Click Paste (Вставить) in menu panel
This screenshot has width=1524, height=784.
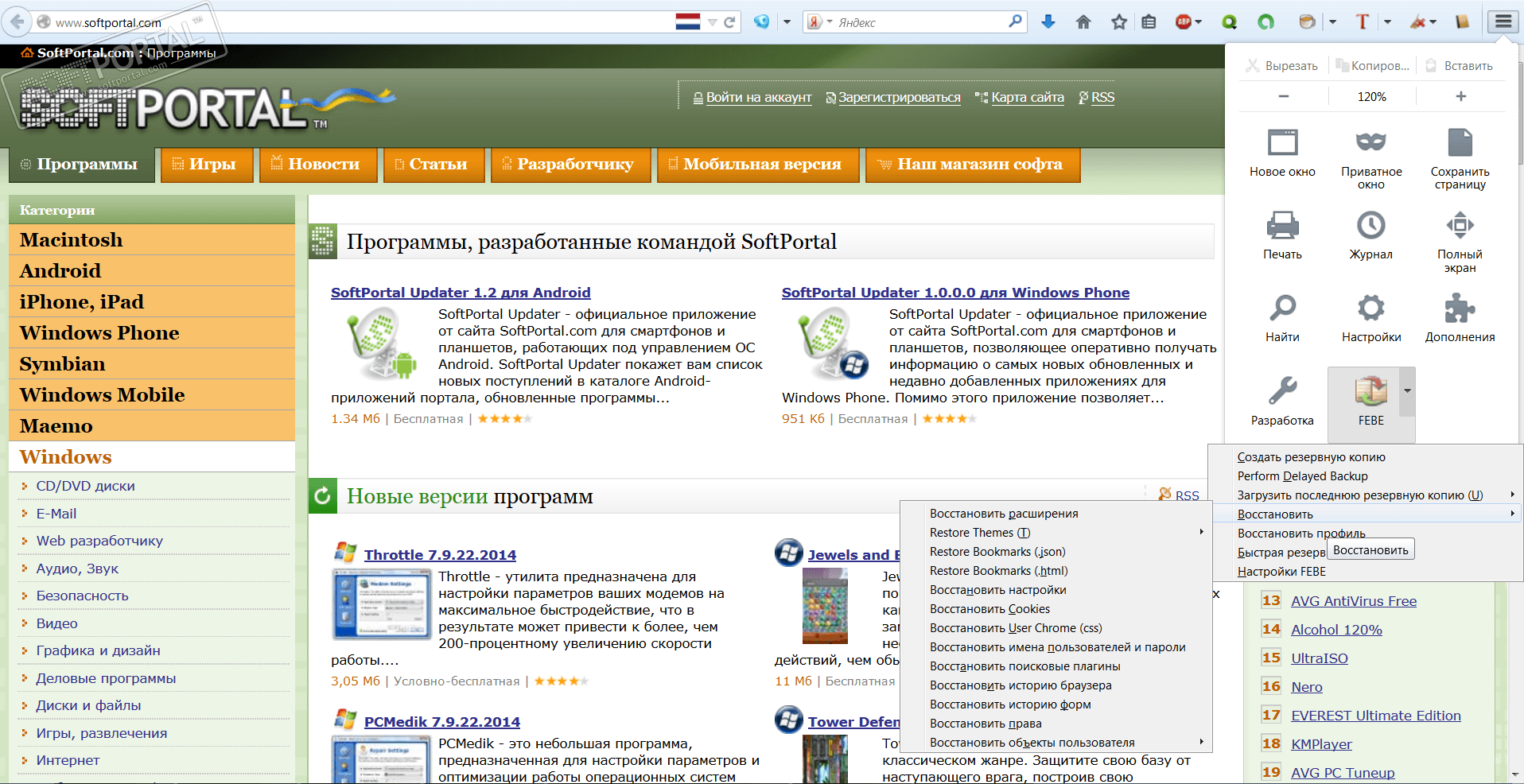point(1459,65)
